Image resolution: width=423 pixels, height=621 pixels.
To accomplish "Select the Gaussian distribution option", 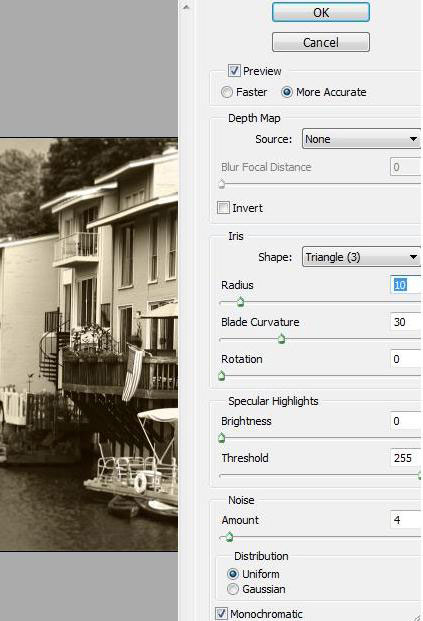I will 233,589.
